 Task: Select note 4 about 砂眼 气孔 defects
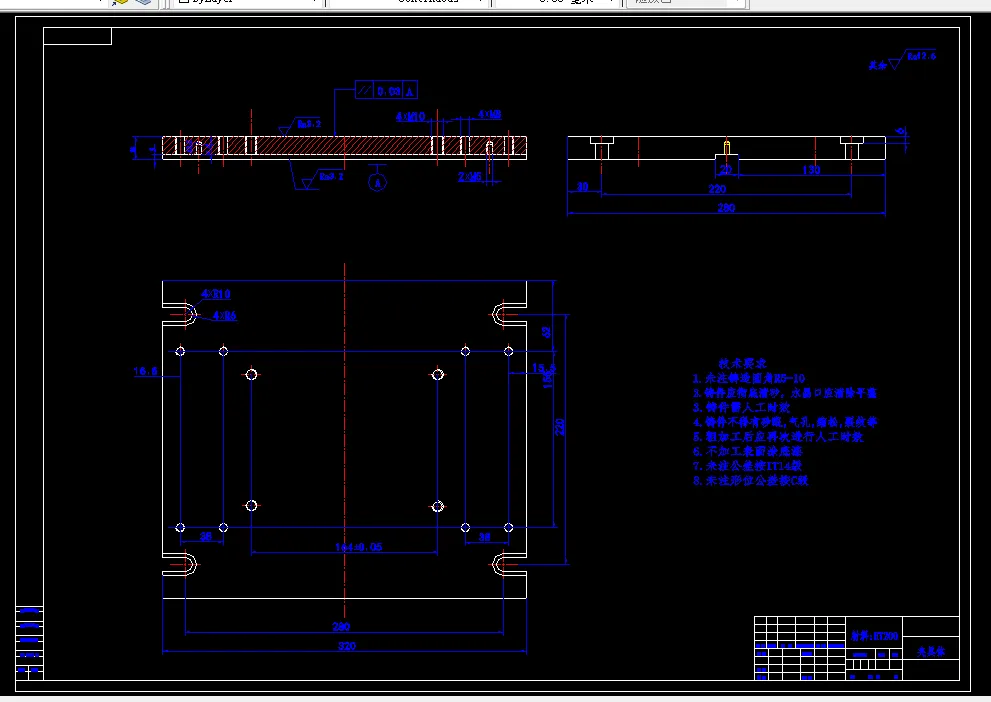point(785,421)
